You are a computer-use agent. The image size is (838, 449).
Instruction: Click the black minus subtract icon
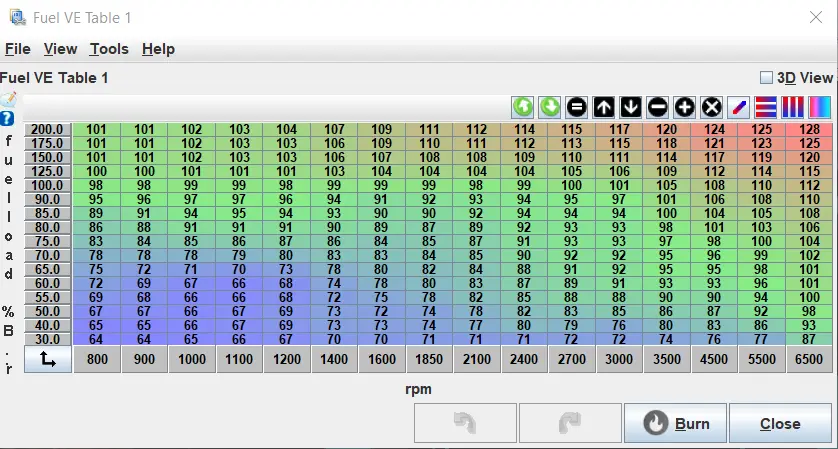click(657, 107)
